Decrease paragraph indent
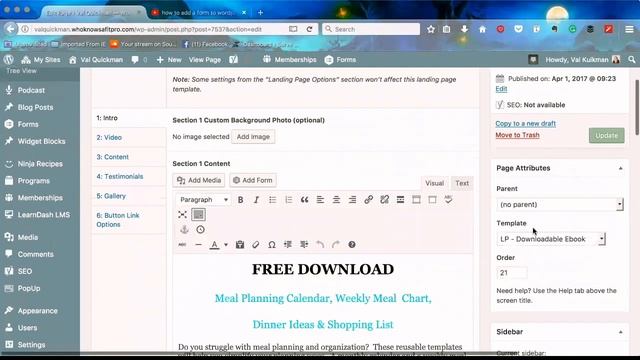This screenshot has height=360, width=640. (288, 244)
